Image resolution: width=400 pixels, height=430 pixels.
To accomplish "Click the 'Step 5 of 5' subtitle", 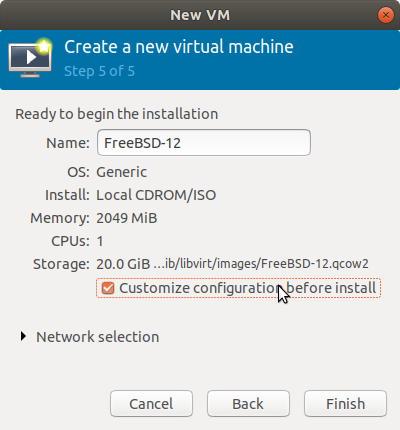I will 99,71.
